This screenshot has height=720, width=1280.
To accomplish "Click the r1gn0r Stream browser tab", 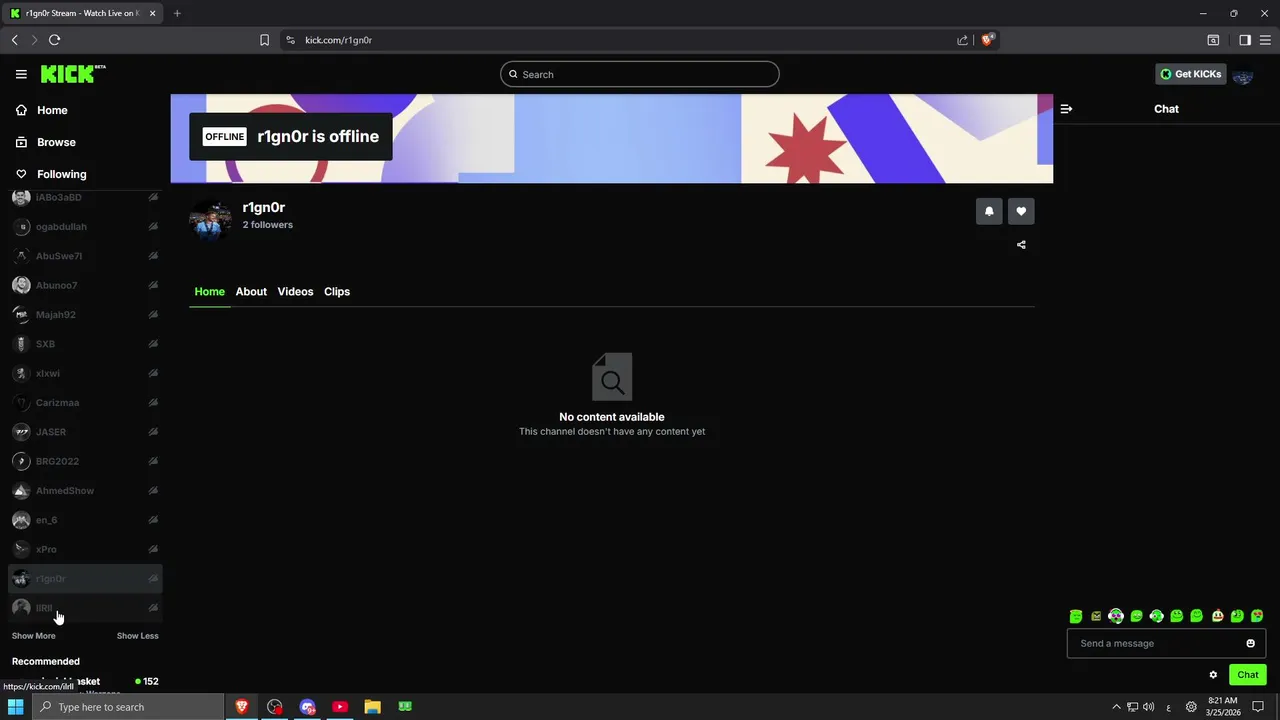I will click(x=84, y=13).
